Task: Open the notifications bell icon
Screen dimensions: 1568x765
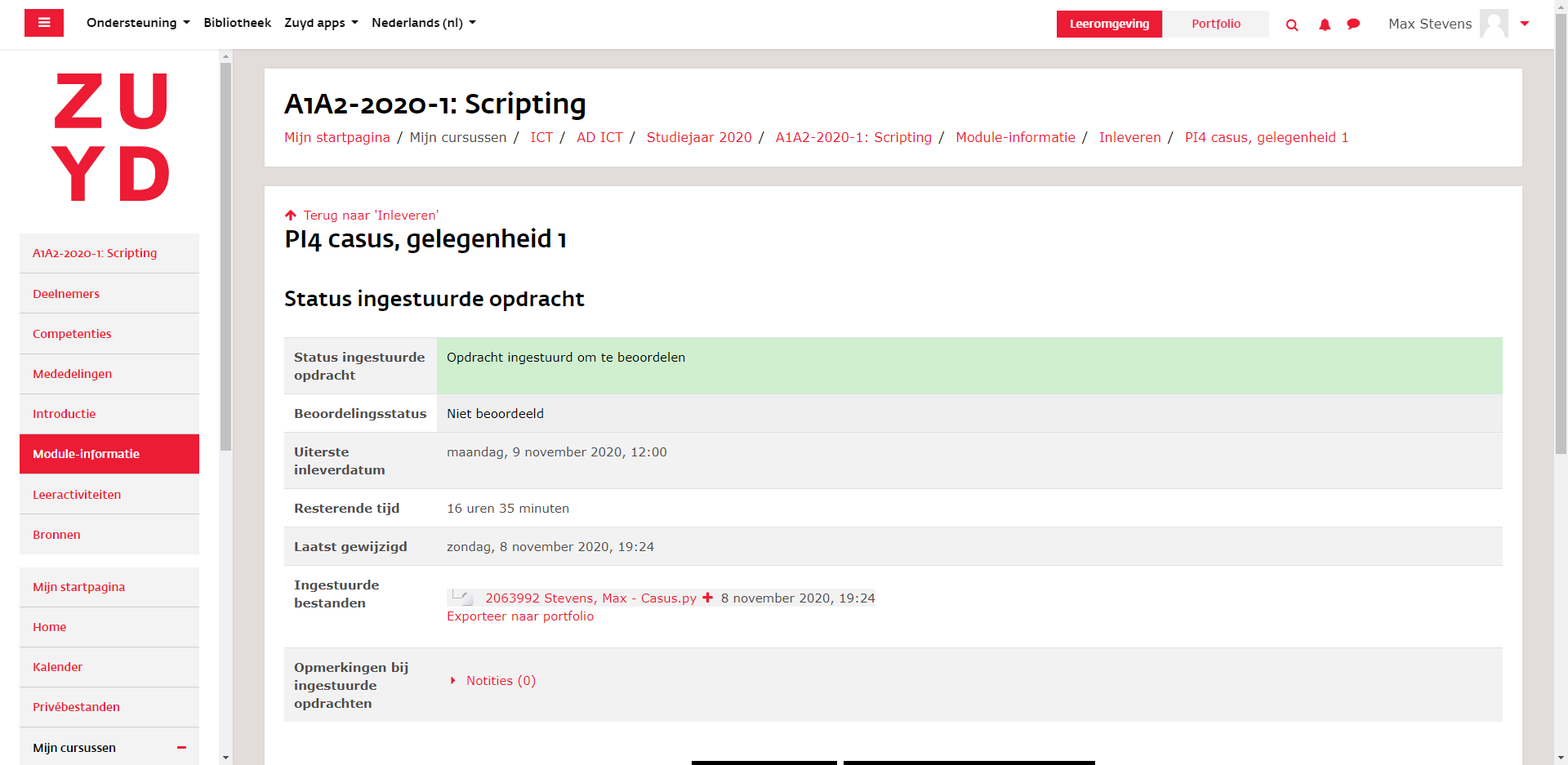Action: tap(1325, 24)
